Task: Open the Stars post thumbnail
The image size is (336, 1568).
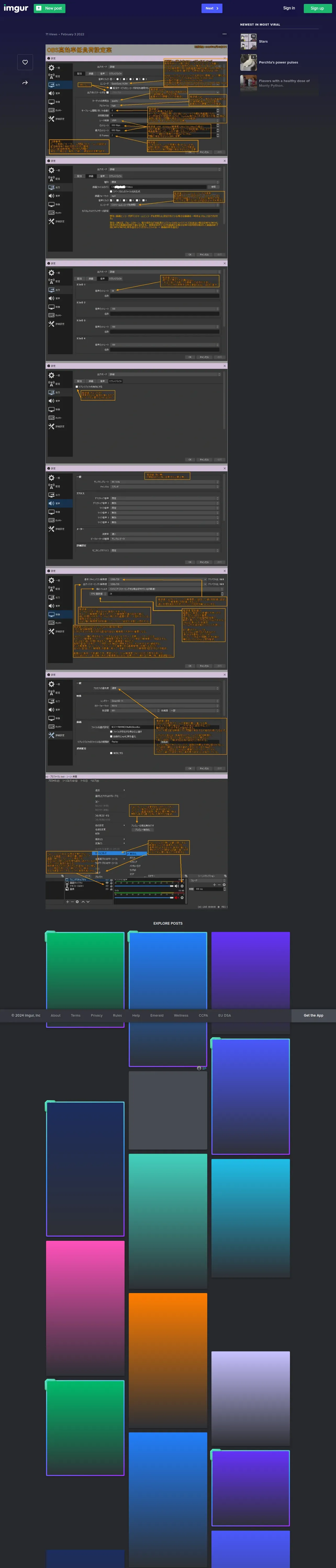Action: tap(248, 41)
